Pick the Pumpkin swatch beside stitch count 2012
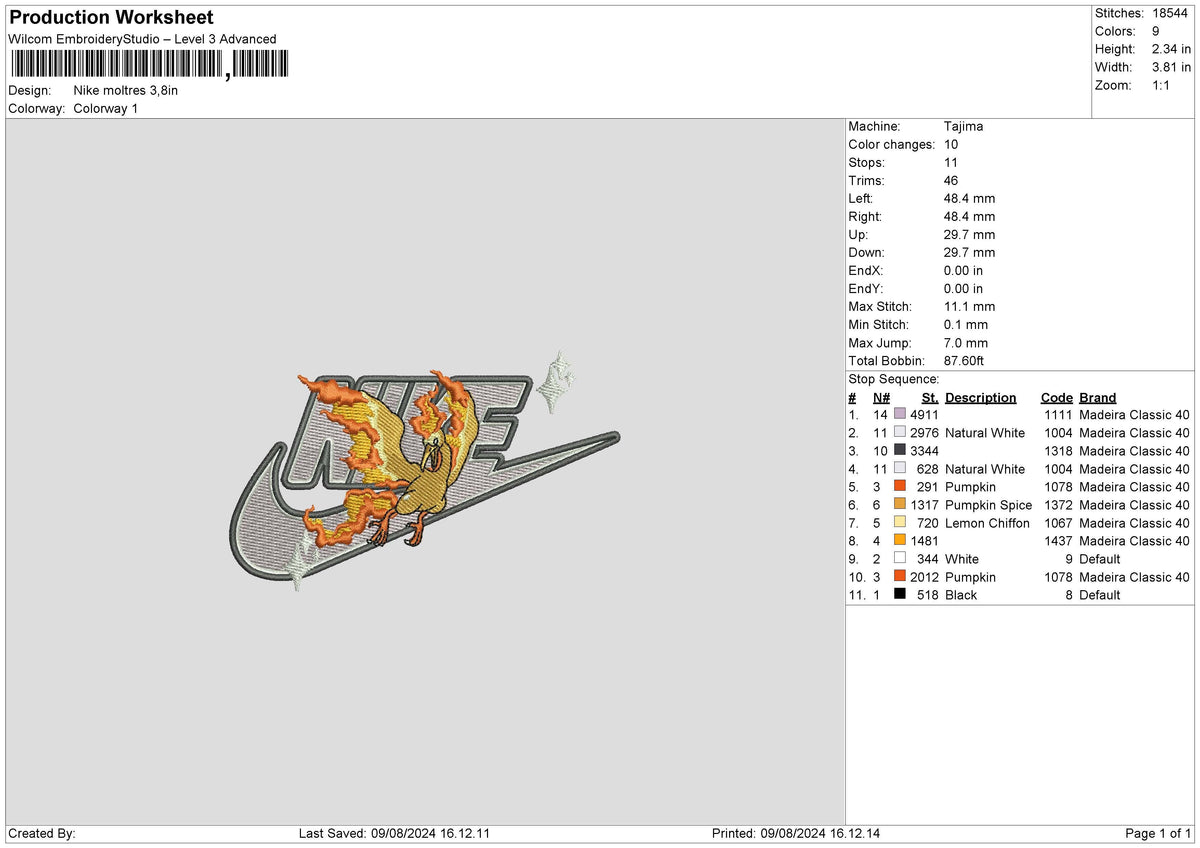The image size is (1200, 848). coord(900,576)
